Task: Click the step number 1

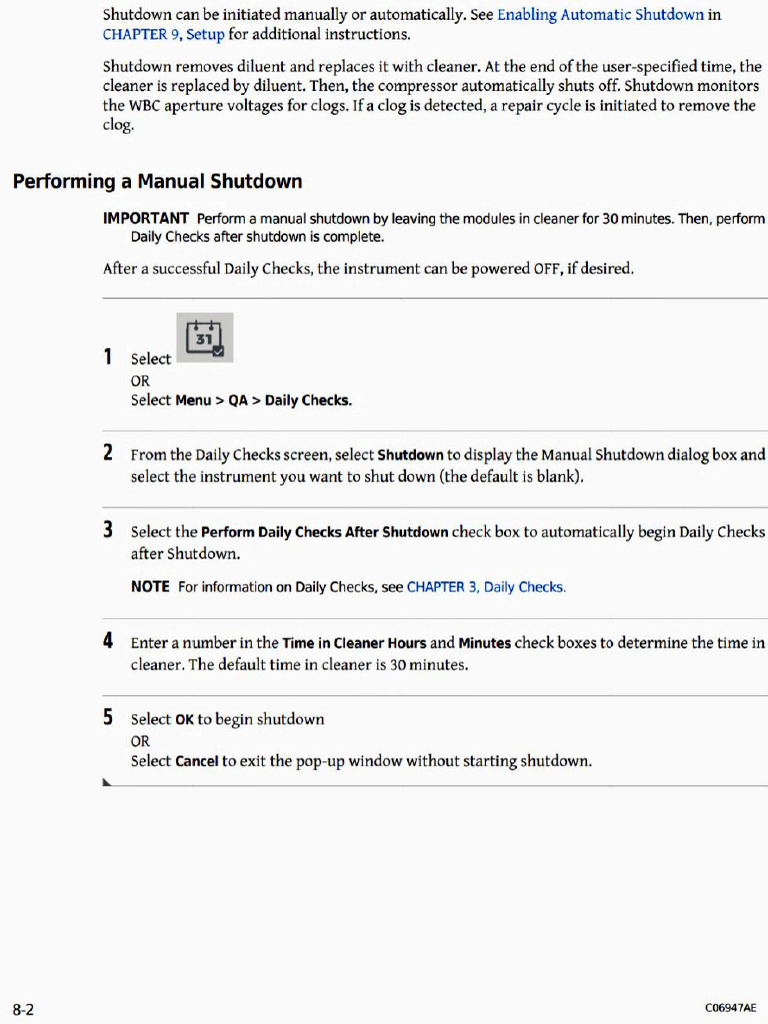Action: pyautogui.click(x=108, y=357)
